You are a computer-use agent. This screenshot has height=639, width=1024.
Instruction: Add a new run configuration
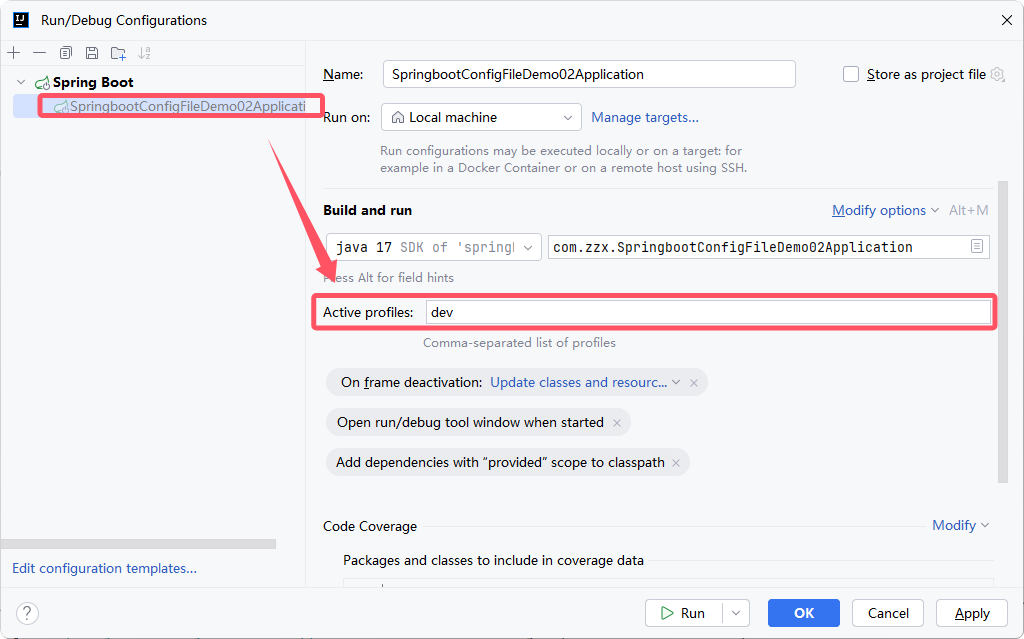[x=14, y=53]
